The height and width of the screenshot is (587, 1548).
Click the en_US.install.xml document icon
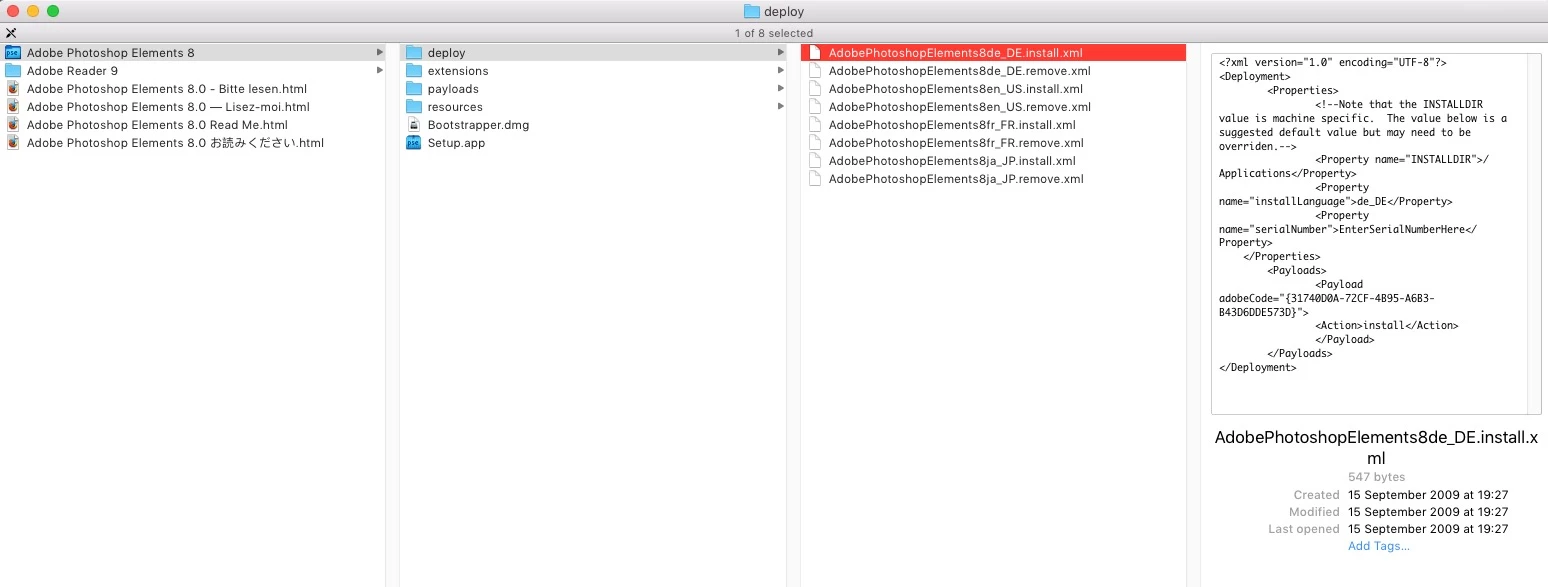(815, 89)
